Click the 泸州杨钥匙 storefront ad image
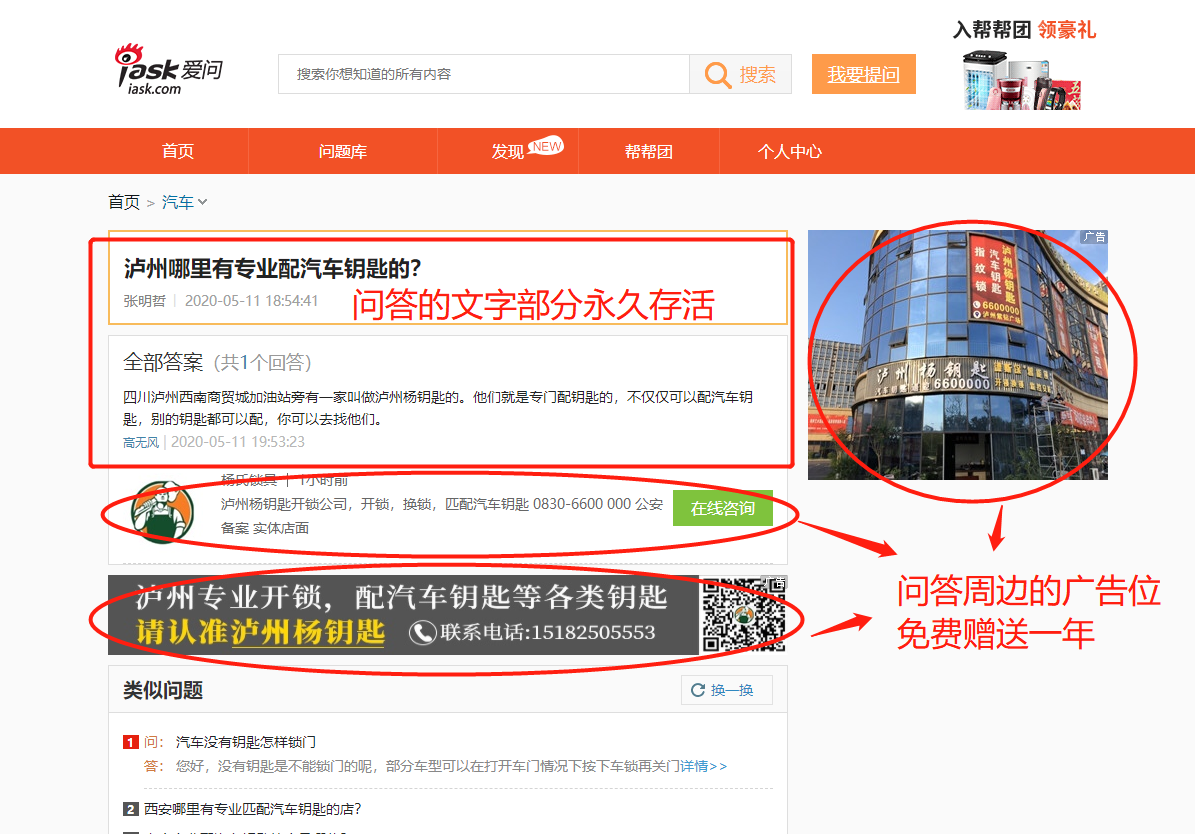This screenshot has width=1195, height=834. click(x=957, y=355)
